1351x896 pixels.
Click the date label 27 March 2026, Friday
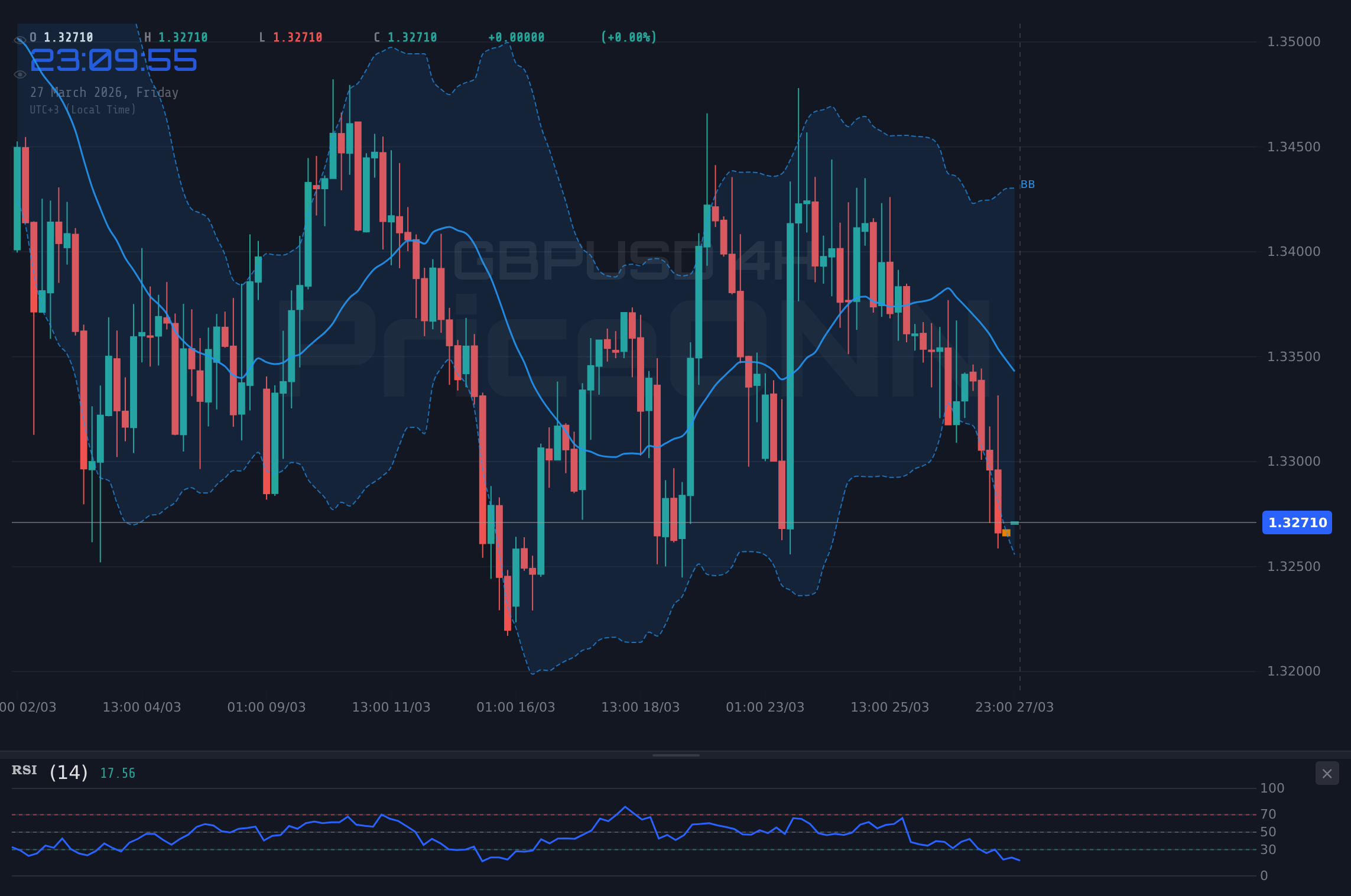pos(105,92)
